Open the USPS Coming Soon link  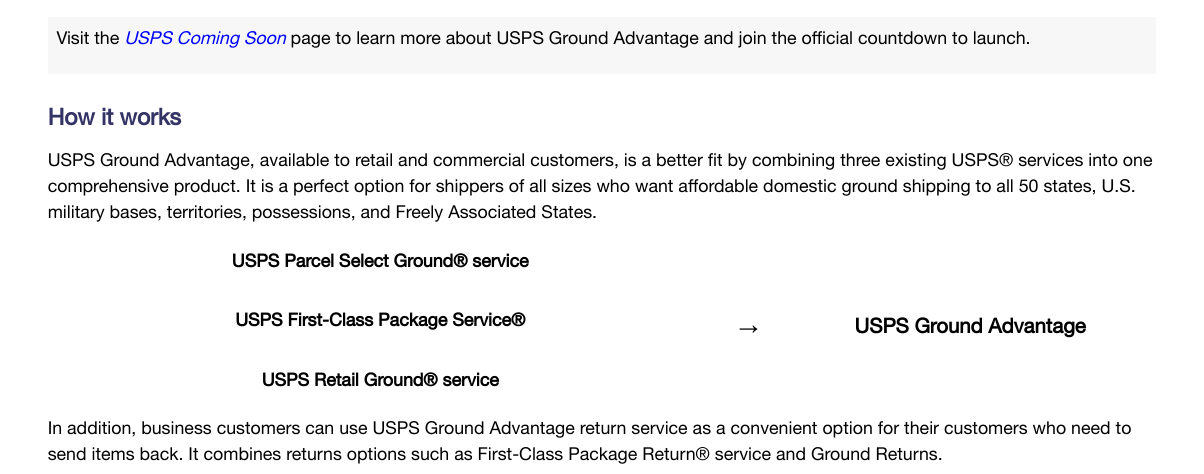[x=205, y=38]
